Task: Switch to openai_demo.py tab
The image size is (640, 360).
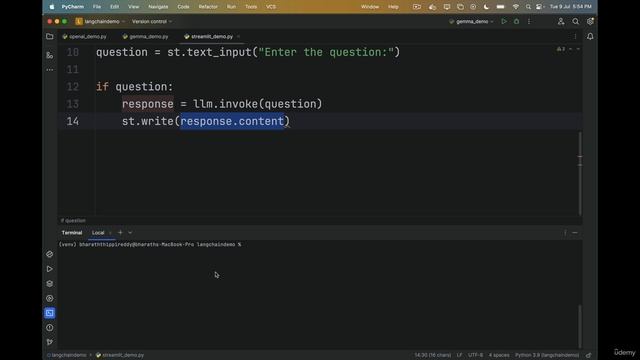Action: click(x=84, y=37)
